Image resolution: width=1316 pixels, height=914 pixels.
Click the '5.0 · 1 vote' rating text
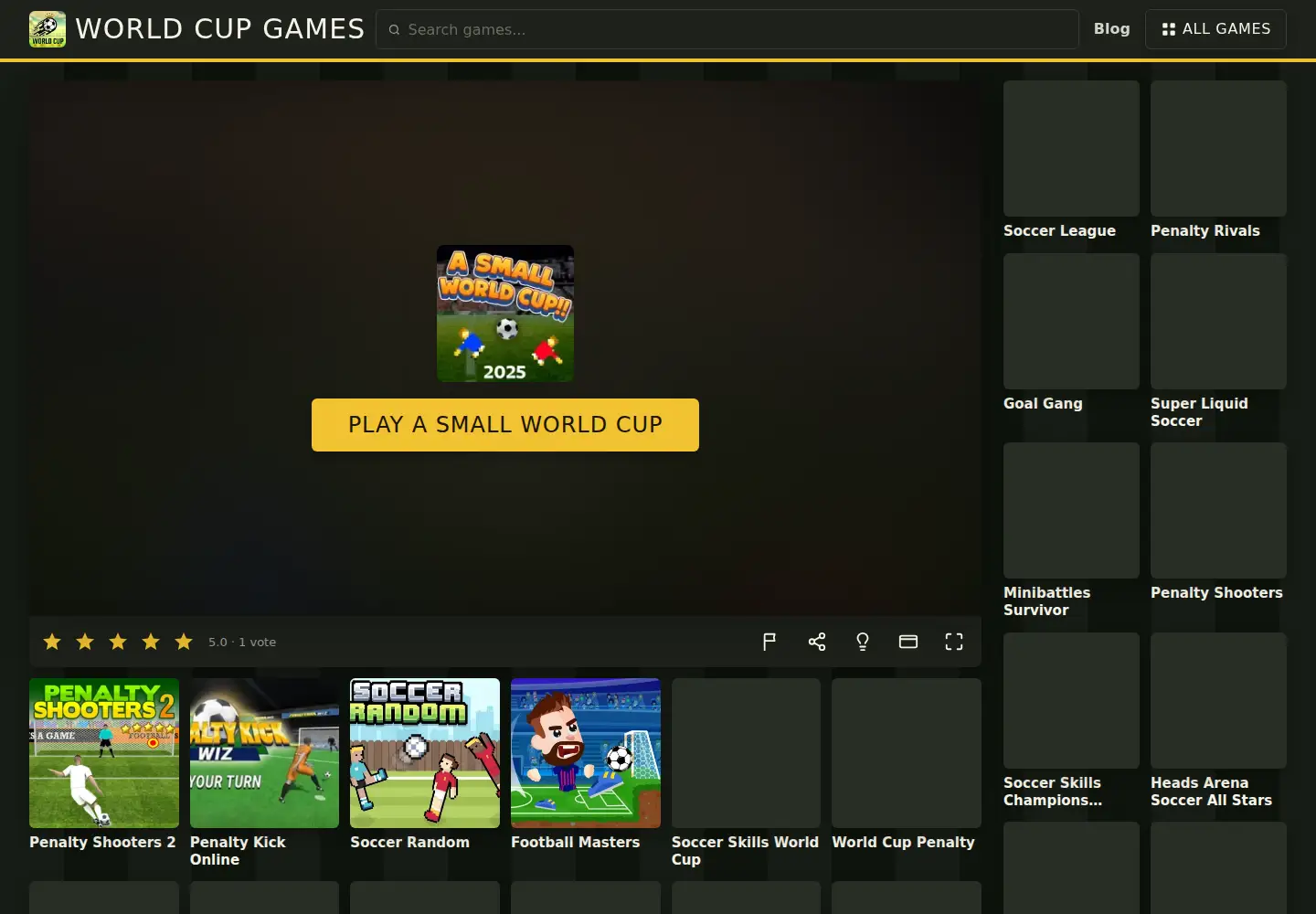click(242, 643)
